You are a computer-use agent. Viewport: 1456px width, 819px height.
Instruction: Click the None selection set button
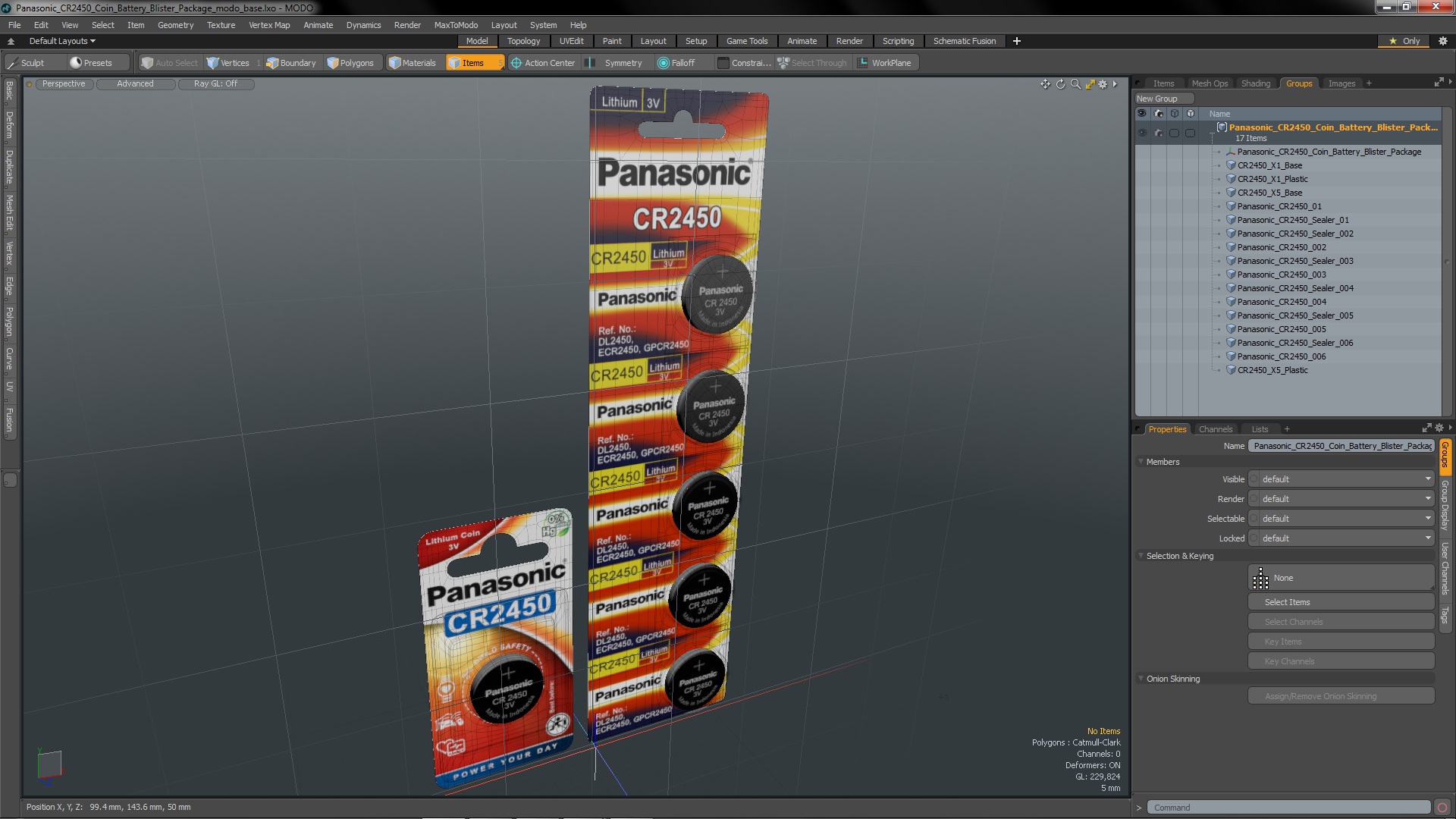click(1341, 578)
